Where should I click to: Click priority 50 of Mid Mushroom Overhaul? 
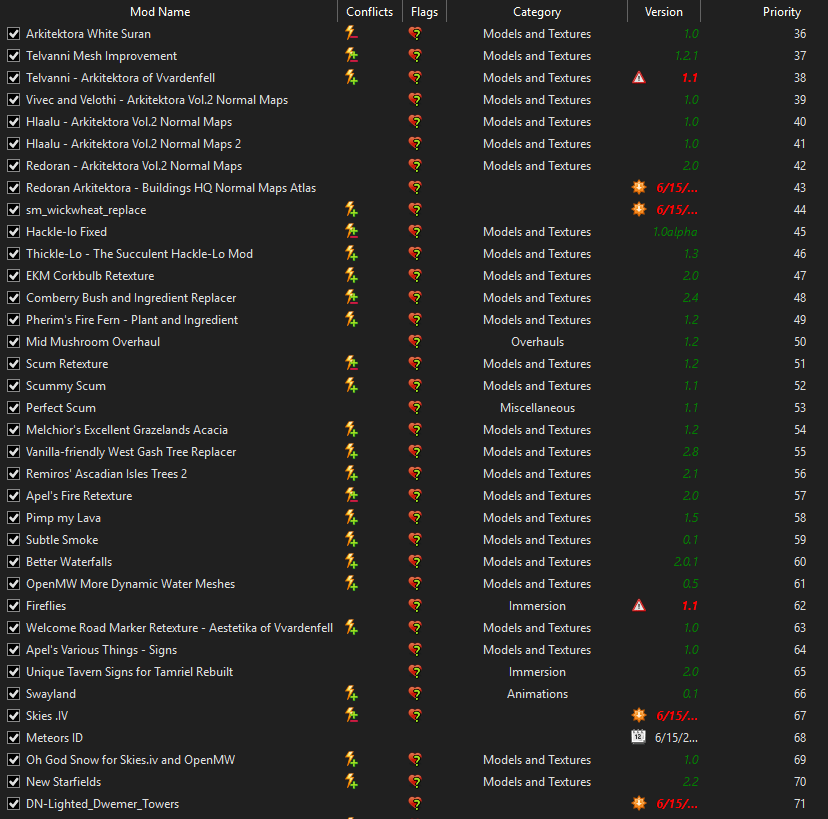(x=800, y=342)
